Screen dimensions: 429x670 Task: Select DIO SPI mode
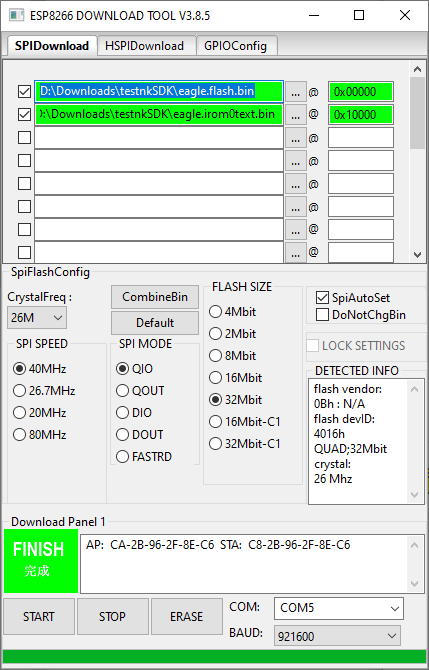[134, 413]
